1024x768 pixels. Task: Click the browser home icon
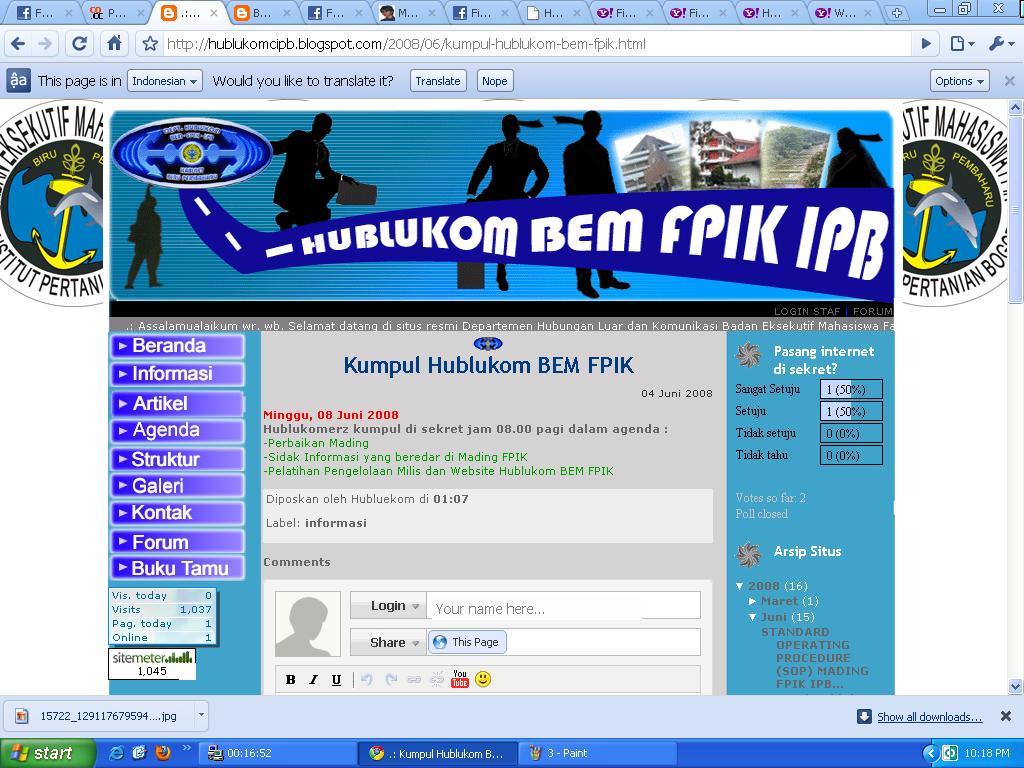pyautogui.click(x=112, y=43)
